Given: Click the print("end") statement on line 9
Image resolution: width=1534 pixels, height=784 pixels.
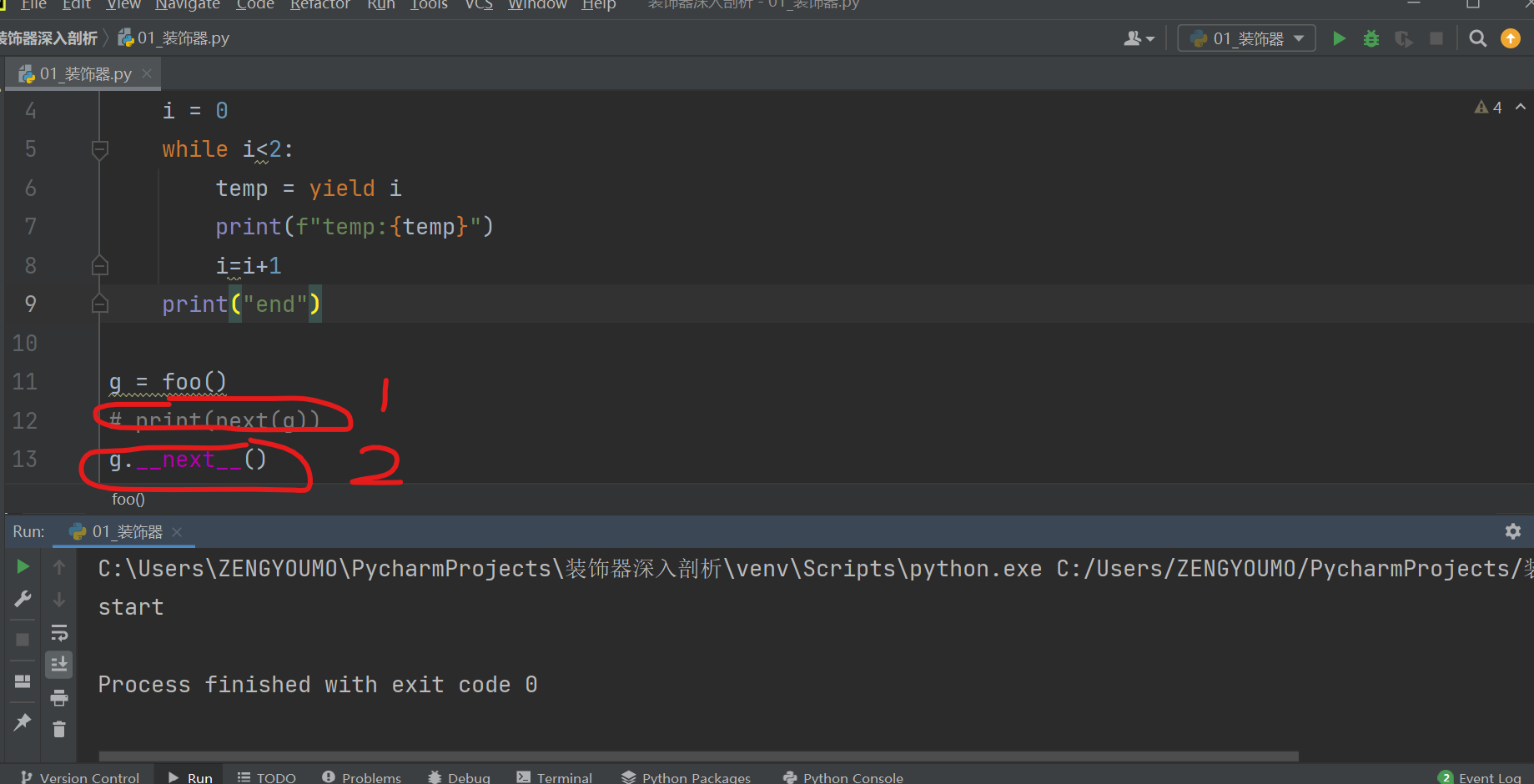Looking at the screenshot, I should click(241, 304).
